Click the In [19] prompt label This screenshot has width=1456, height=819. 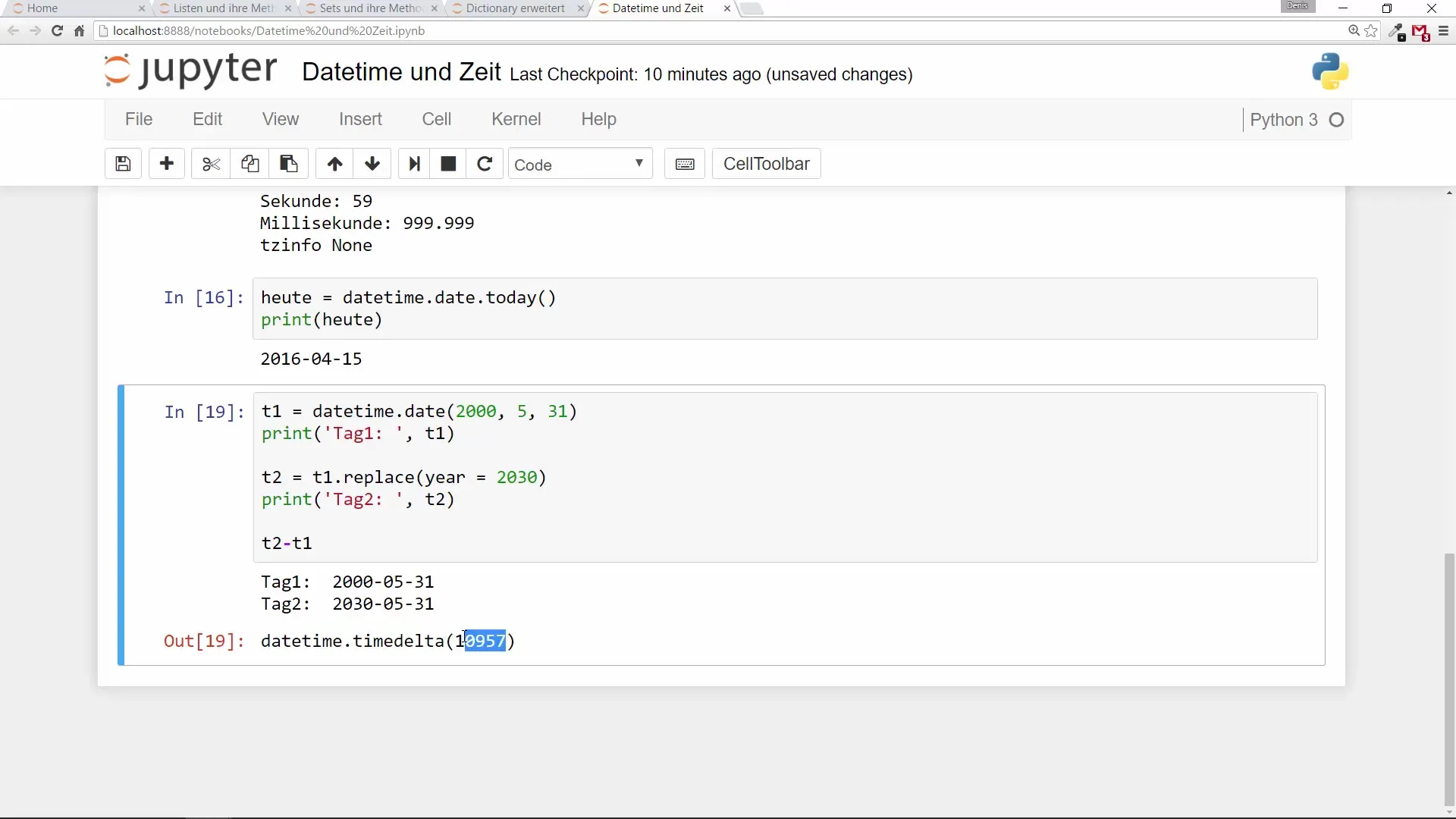click(204, 412)
